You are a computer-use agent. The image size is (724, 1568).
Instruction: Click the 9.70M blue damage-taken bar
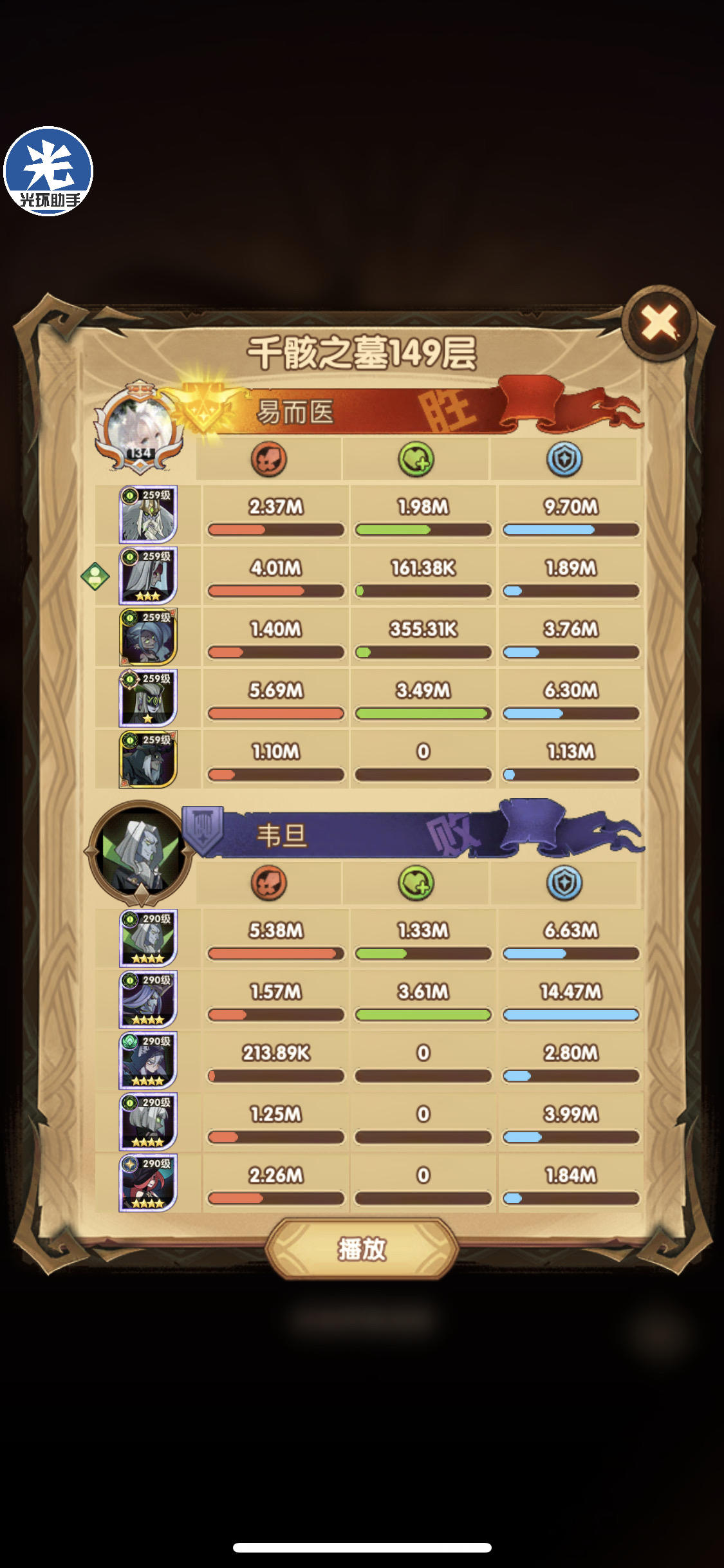point(571,530)
